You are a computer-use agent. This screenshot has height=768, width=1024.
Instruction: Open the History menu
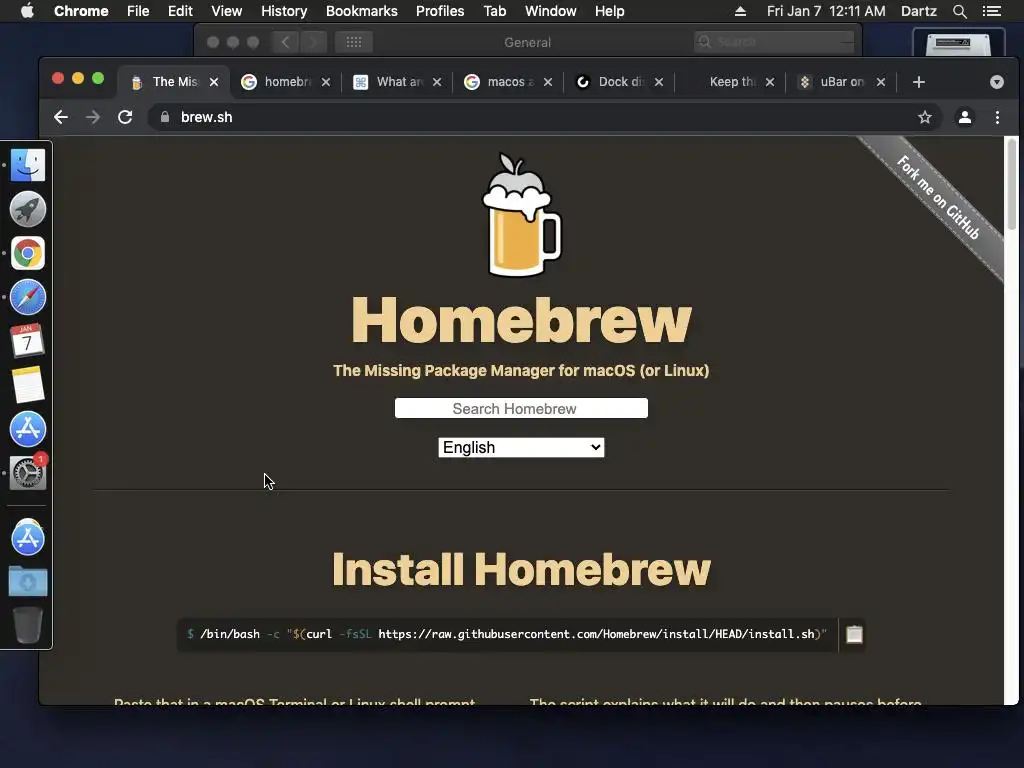(284, 11)
